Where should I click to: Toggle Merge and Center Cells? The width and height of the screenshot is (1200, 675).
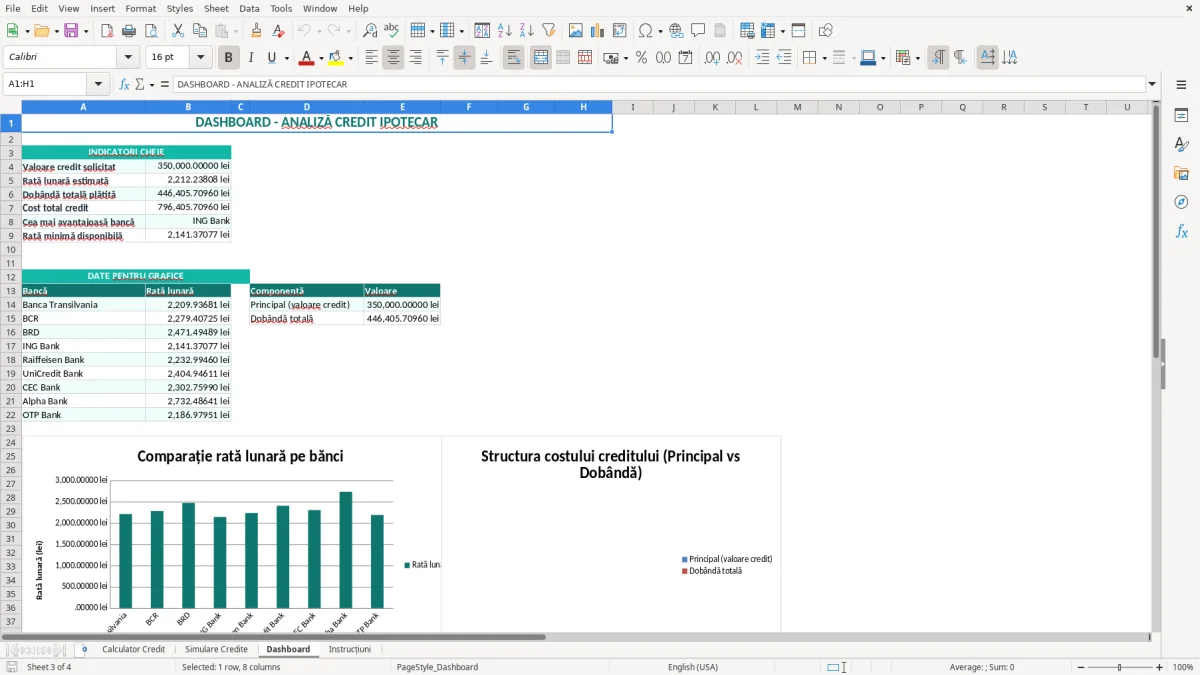click(541, 58)
